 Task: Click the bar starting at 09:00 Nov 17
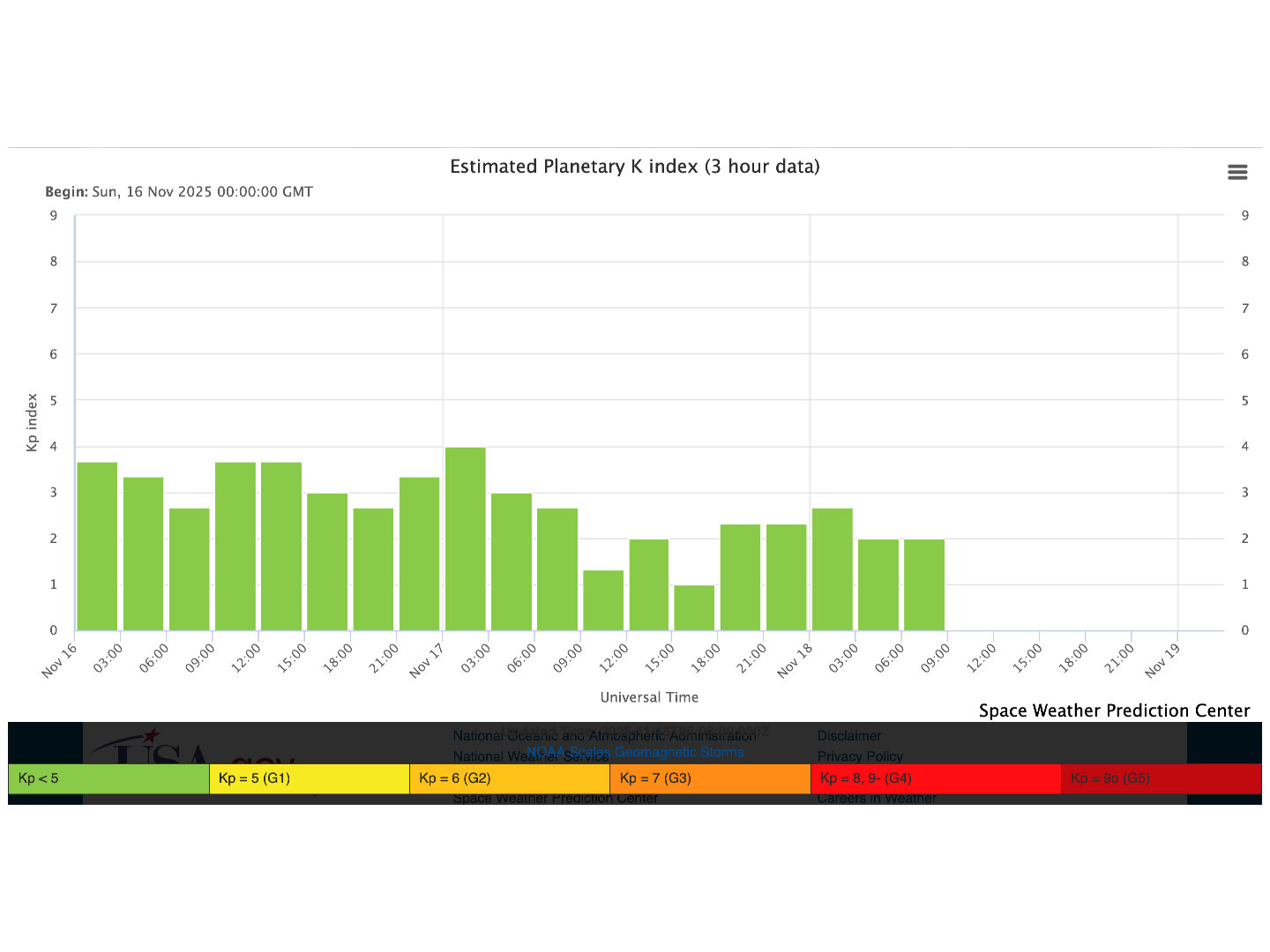click(603, 600)
